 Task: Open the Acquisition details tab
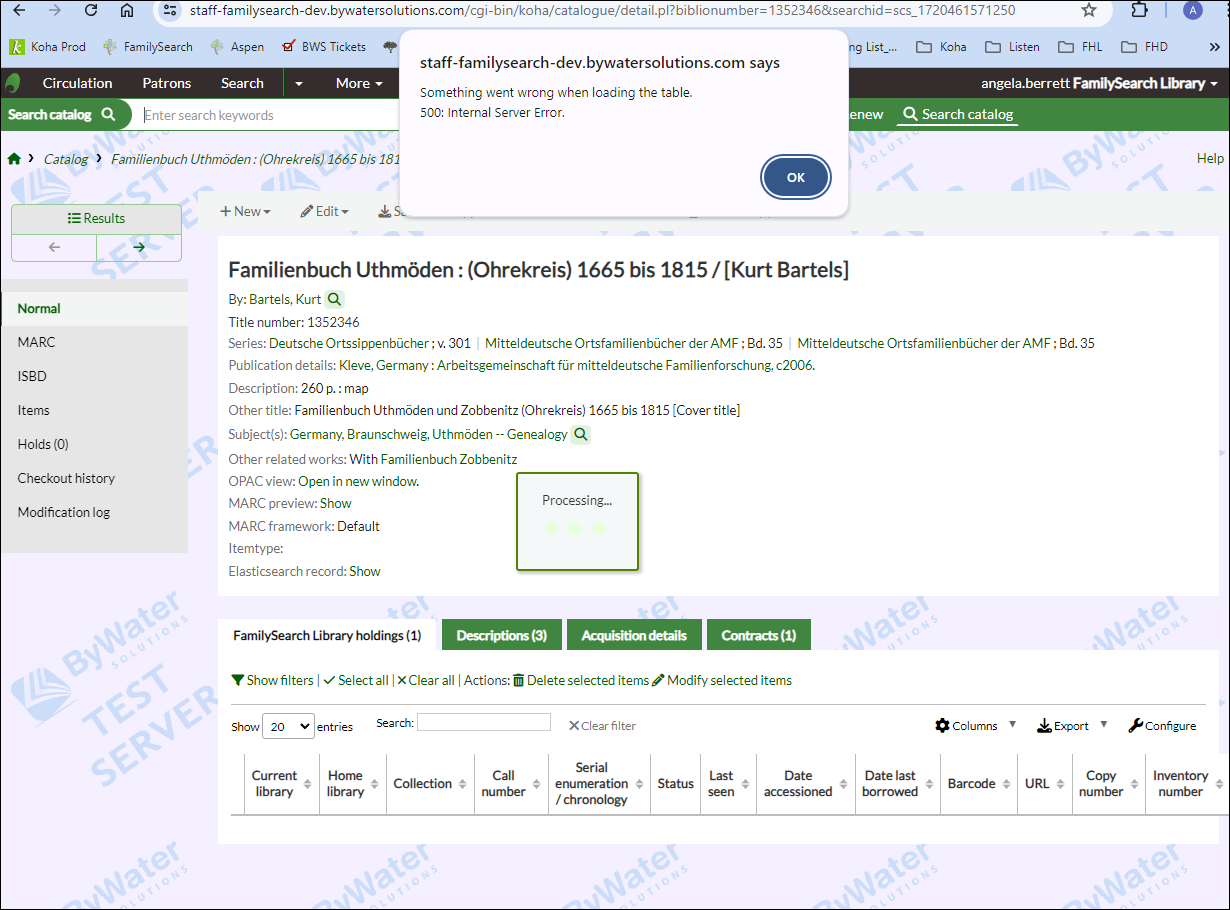pos(634,635)
